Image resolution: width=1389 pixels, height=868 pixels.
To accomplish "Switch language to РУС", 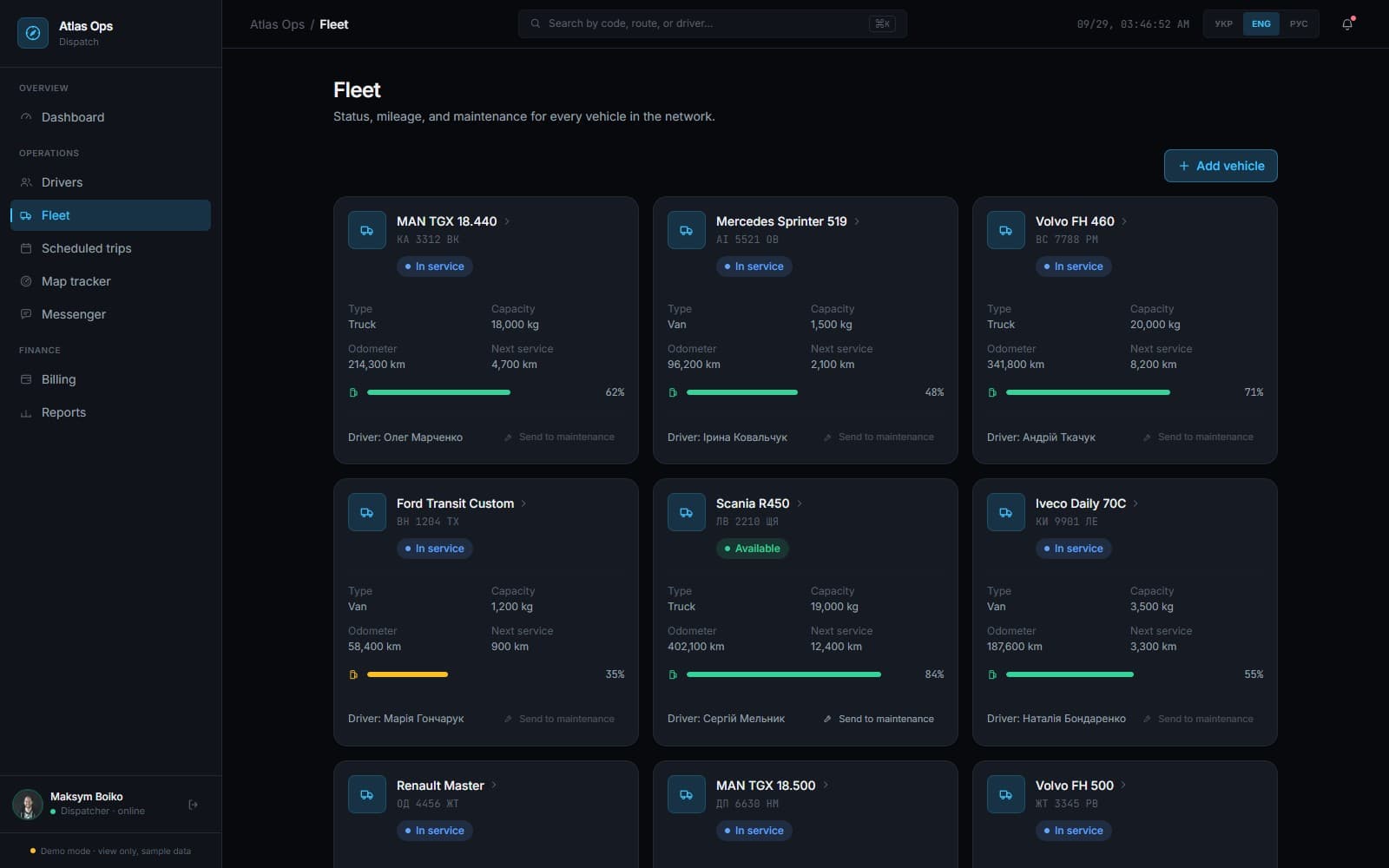I will click(1299, 24).
